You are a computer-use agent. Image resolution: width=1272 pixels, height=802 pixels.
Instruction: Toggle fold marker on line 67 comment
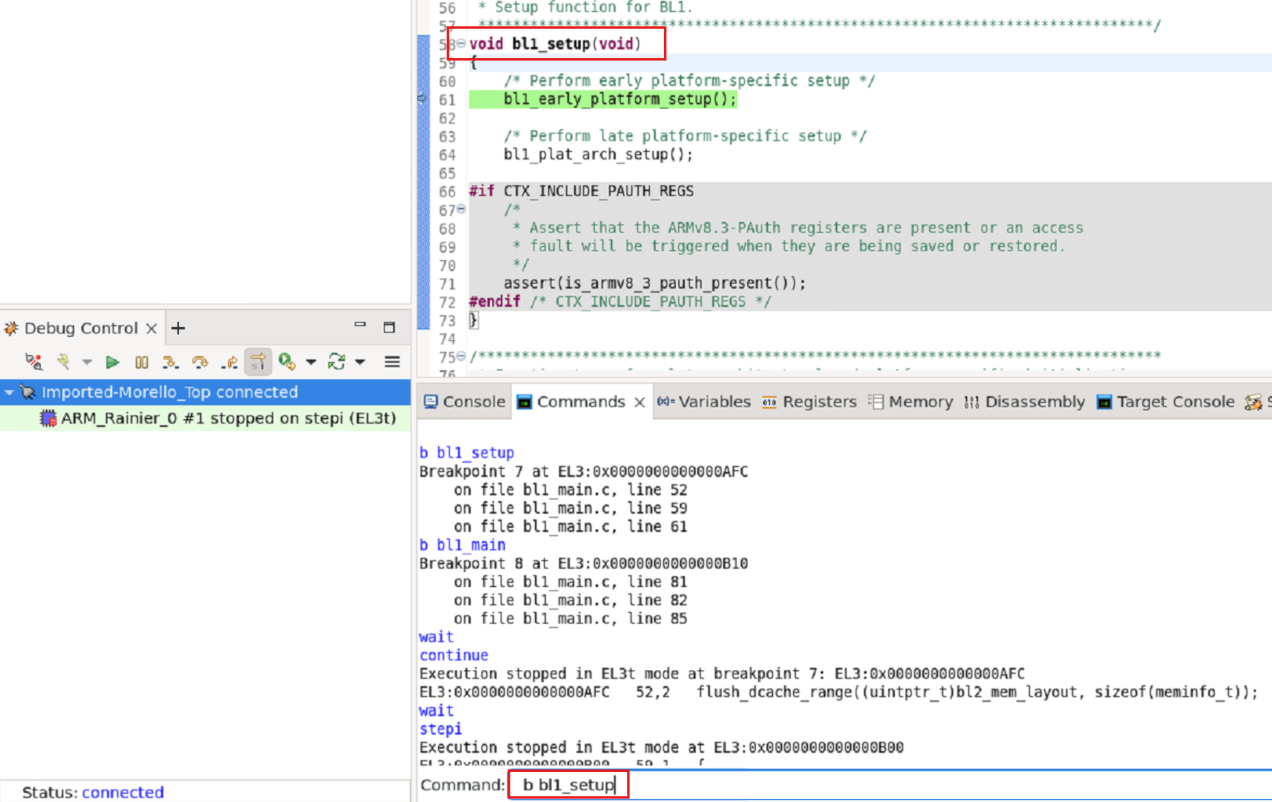pos(461,209)
